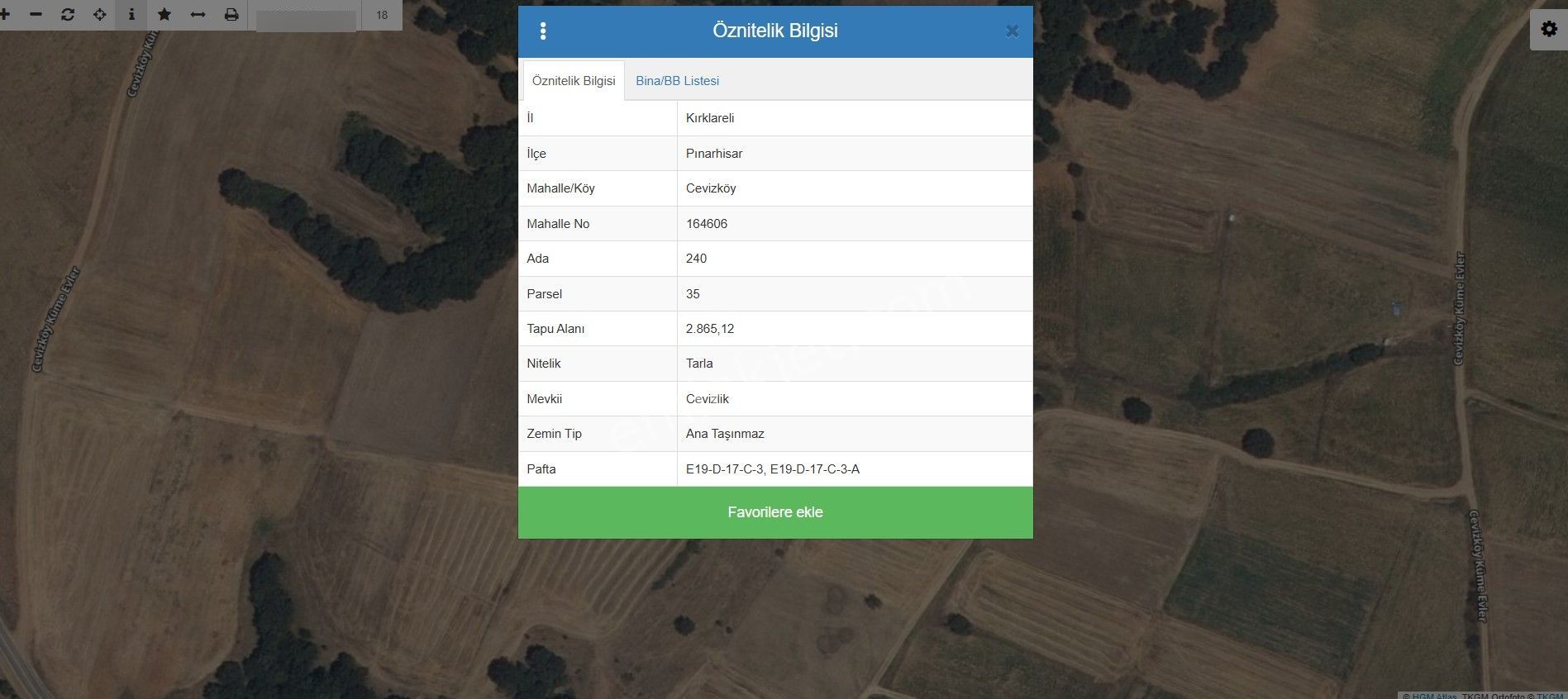Print the map using the printer icon

pos(231,15)
